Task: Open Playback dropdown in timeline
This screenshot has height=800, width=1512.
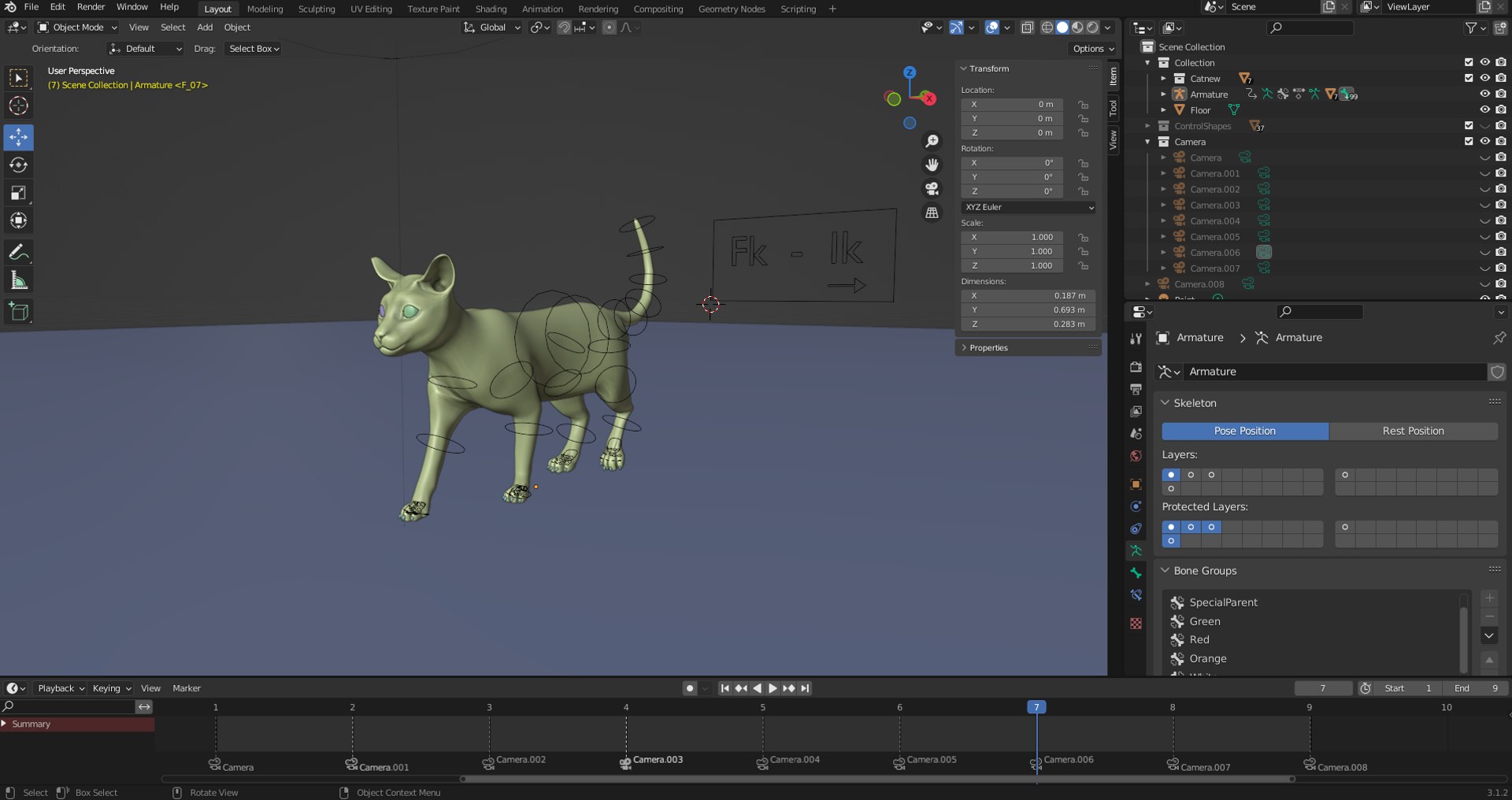Action: coord(60,688)
